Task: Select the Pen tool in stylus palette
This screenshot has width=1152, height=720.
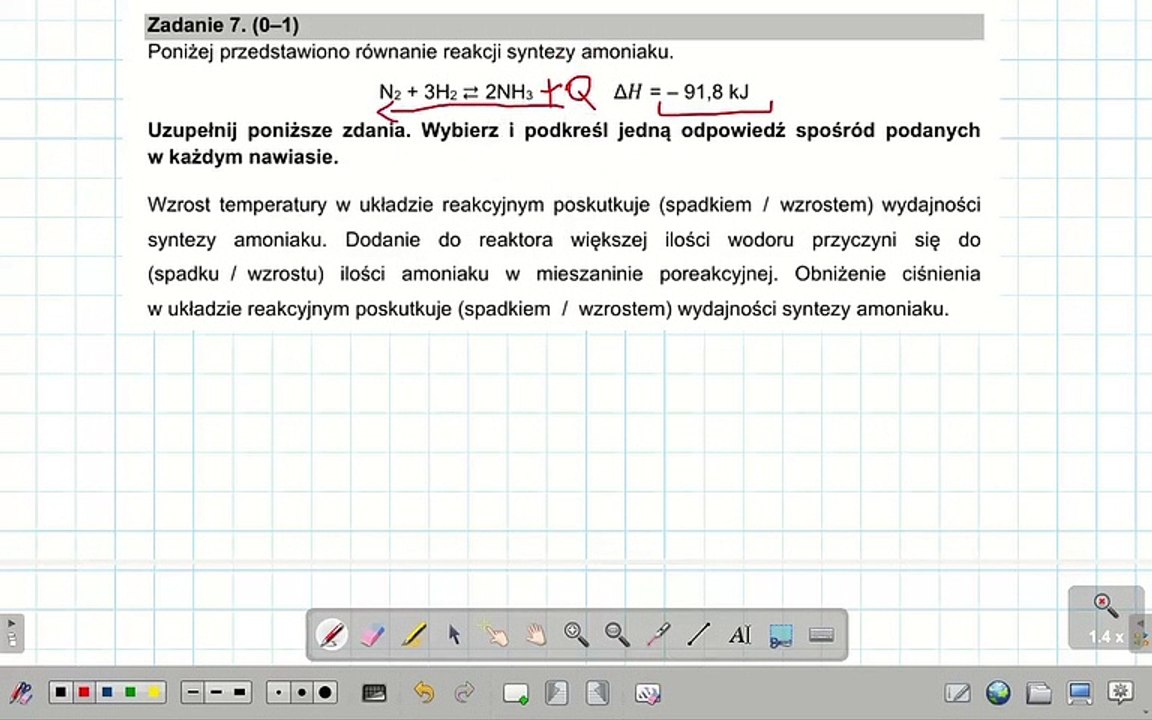Action: pos(331,634)
